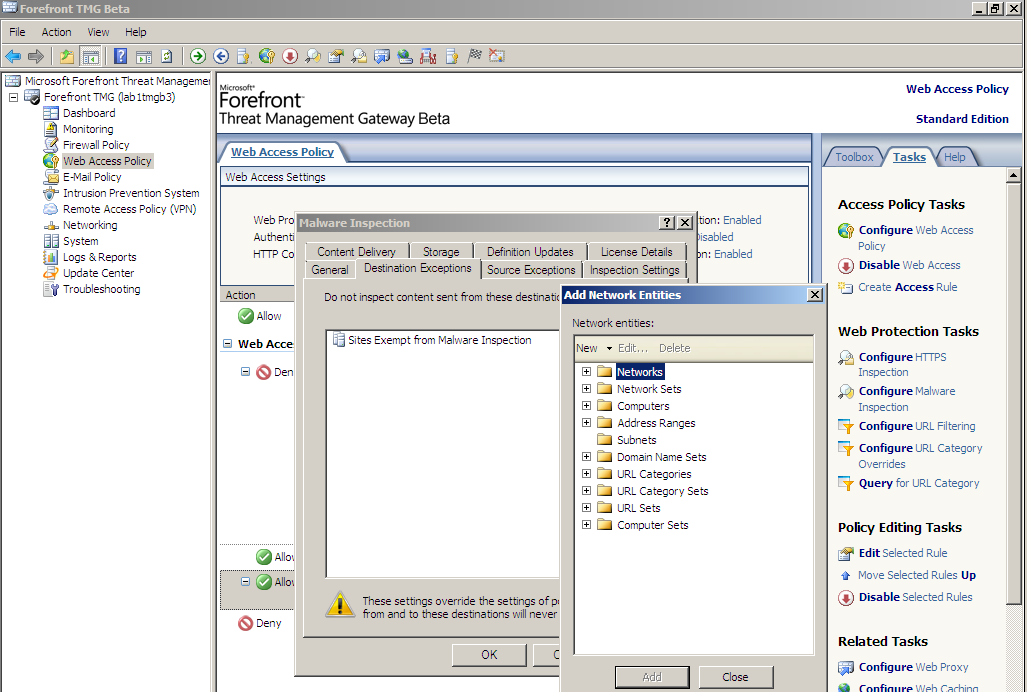Click the Configure HTTPS Inspection task icon
This screenshot has height=692, width=1027.
[x=846, y=357]
